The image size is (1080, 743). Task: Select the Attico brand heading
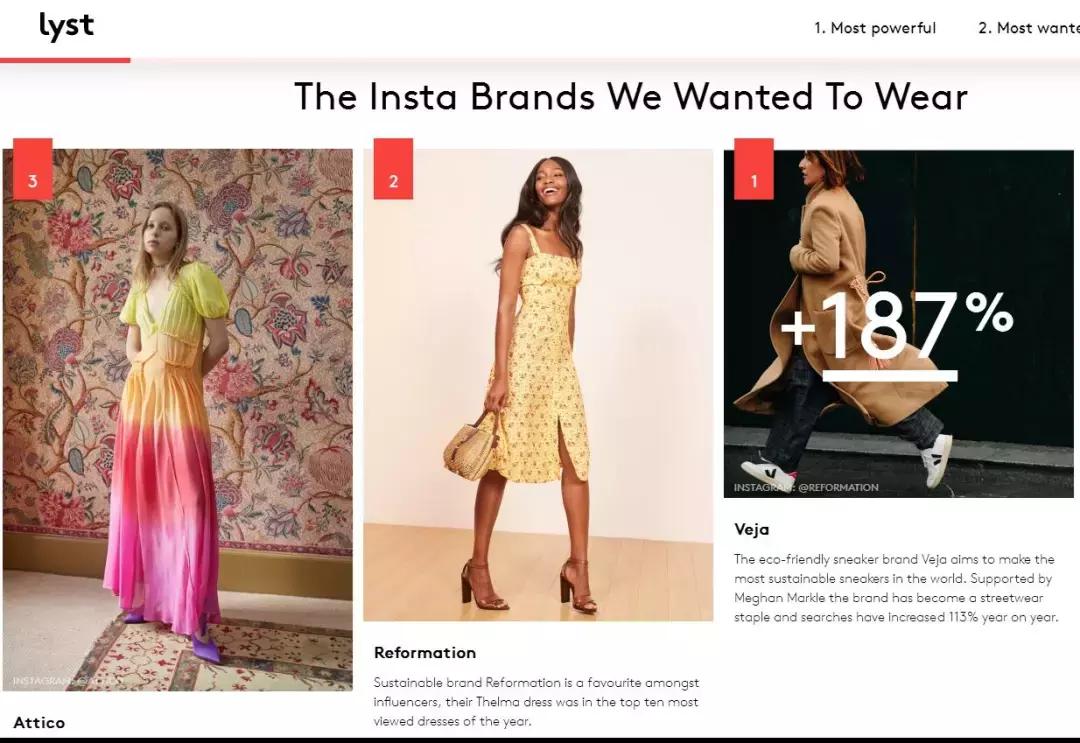click(39, 722)
